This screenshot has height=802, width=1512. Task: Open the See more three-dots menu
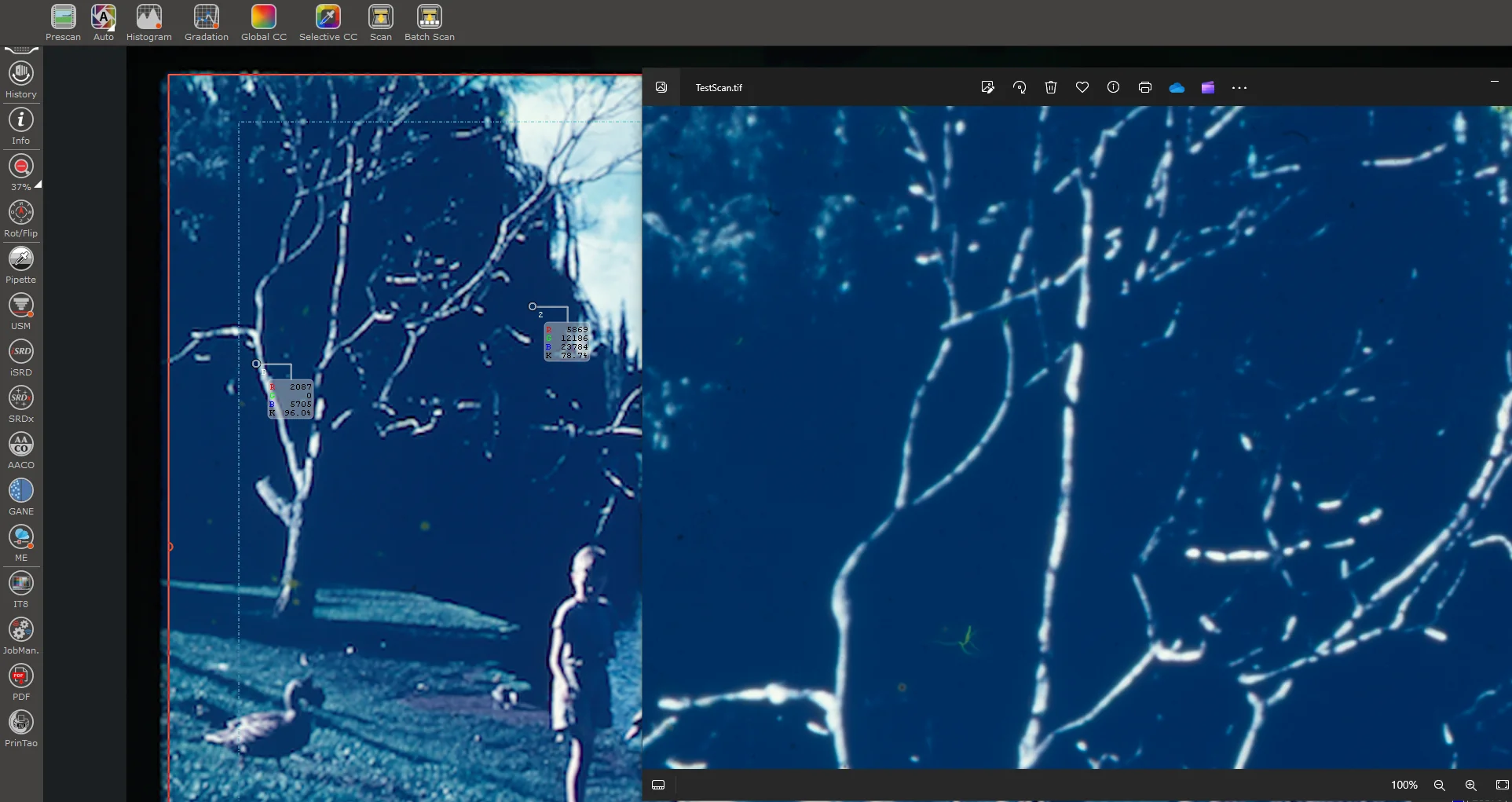click(x=1239, y=88)
